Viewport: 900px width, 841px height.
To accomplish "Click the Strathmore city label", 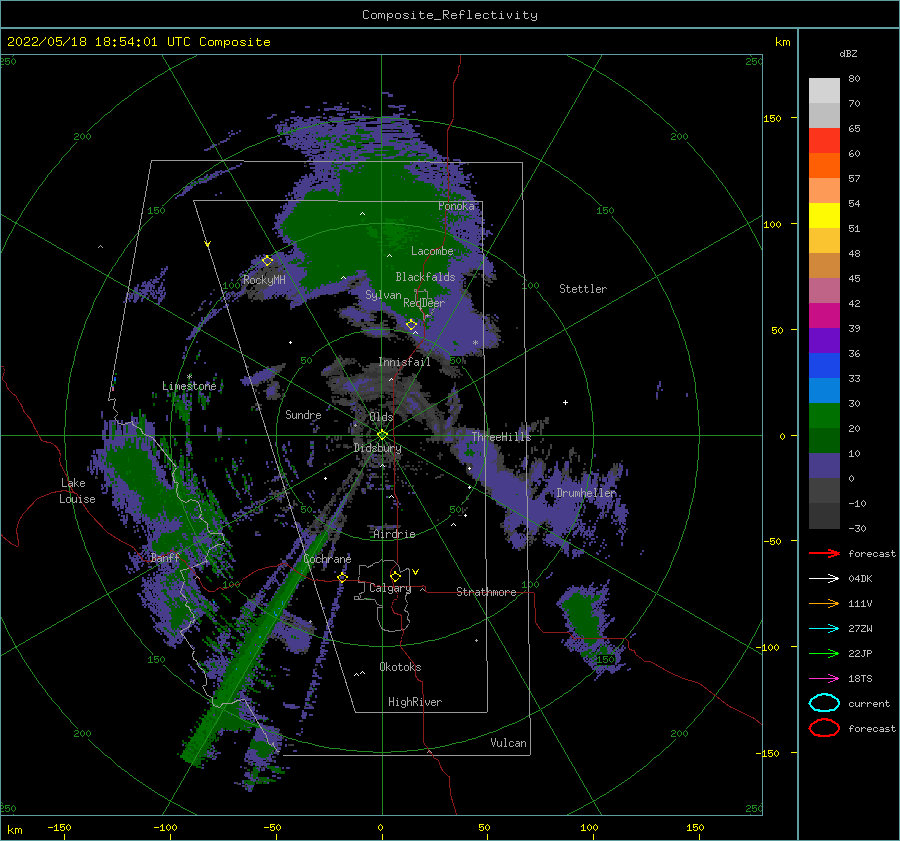I will (x=486, y=592).
